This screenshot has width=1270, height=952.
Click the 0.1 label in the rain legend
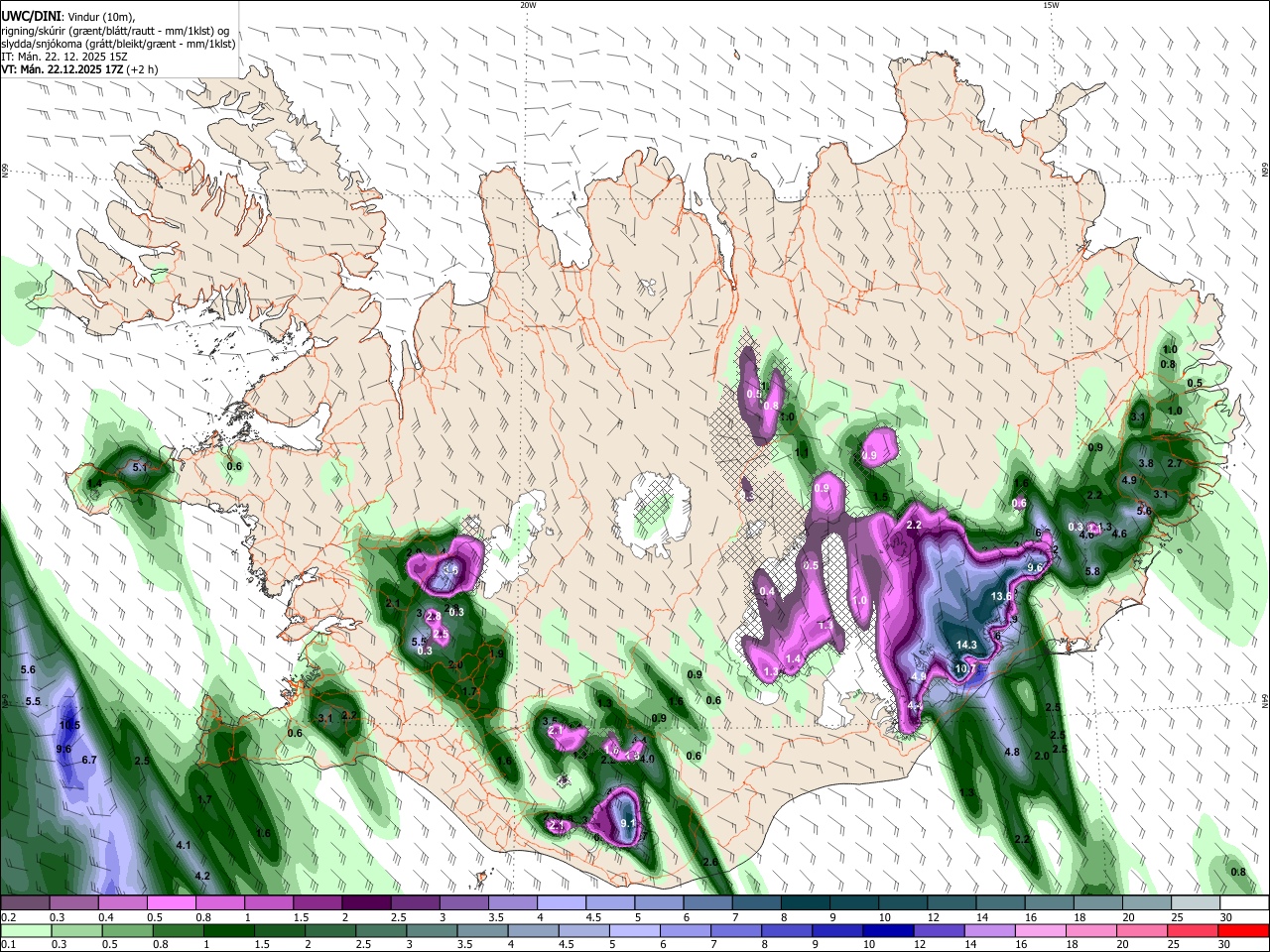8,944
